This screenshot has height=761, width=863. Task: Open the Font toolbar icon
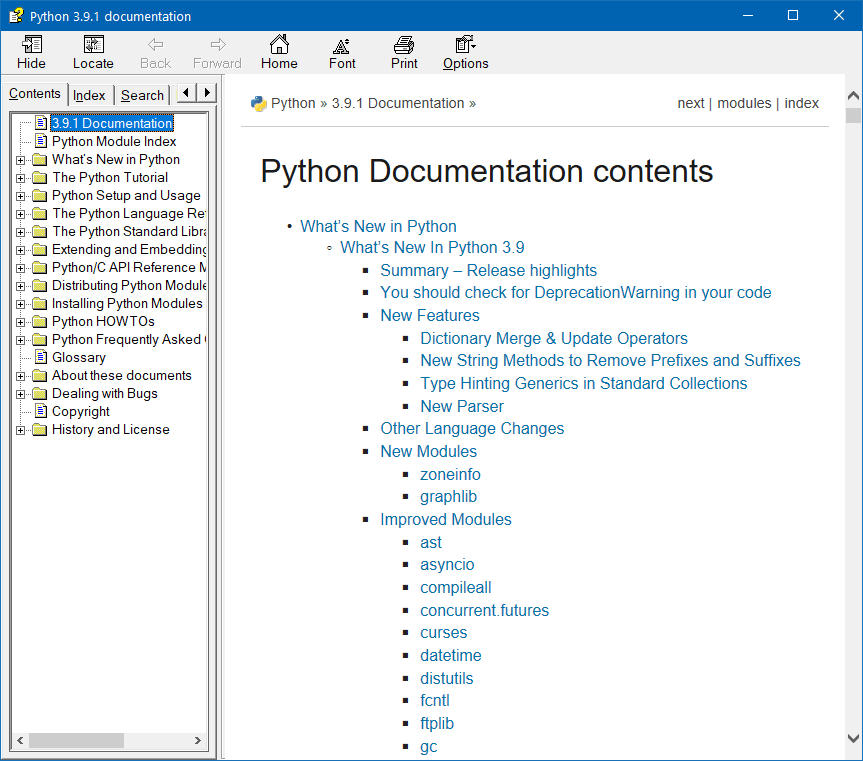[x=342, y=45]
